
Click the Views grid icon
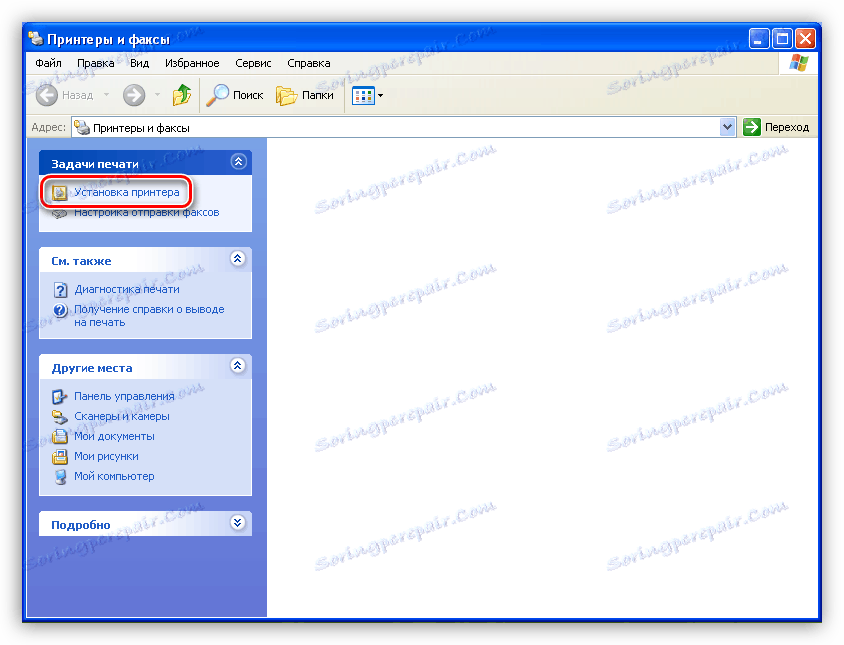(363, 96)
